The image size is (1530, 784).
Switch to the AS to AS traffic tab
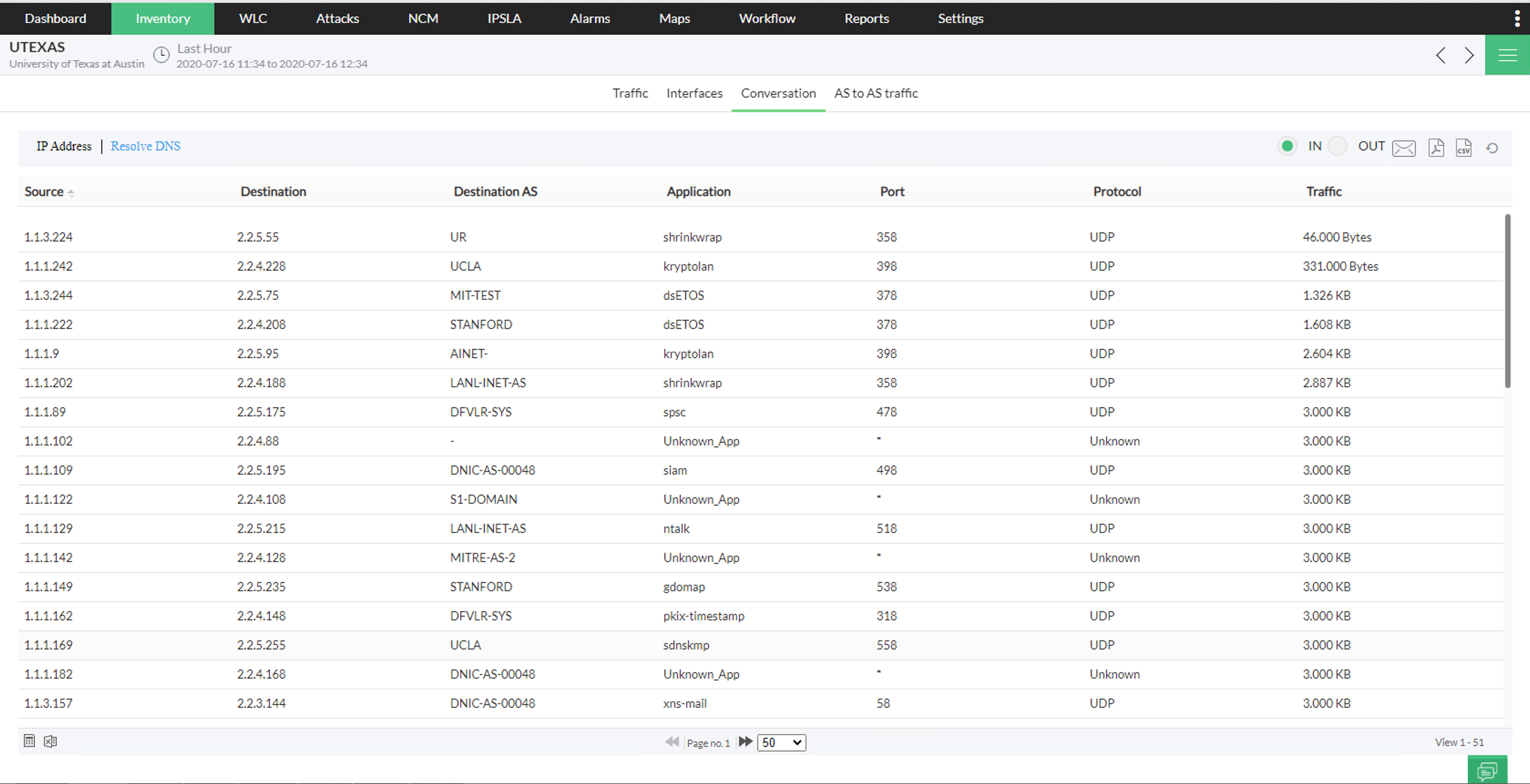[x=875, y=93]
